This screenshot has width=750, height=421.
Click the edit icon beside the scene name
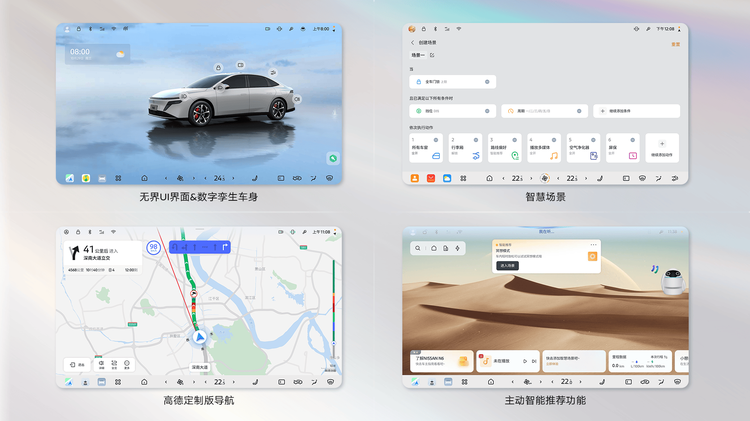coord(432,56)
